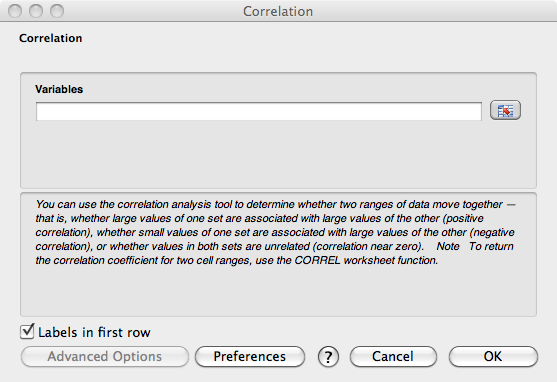Open help with the question mark button

[328, 357]
